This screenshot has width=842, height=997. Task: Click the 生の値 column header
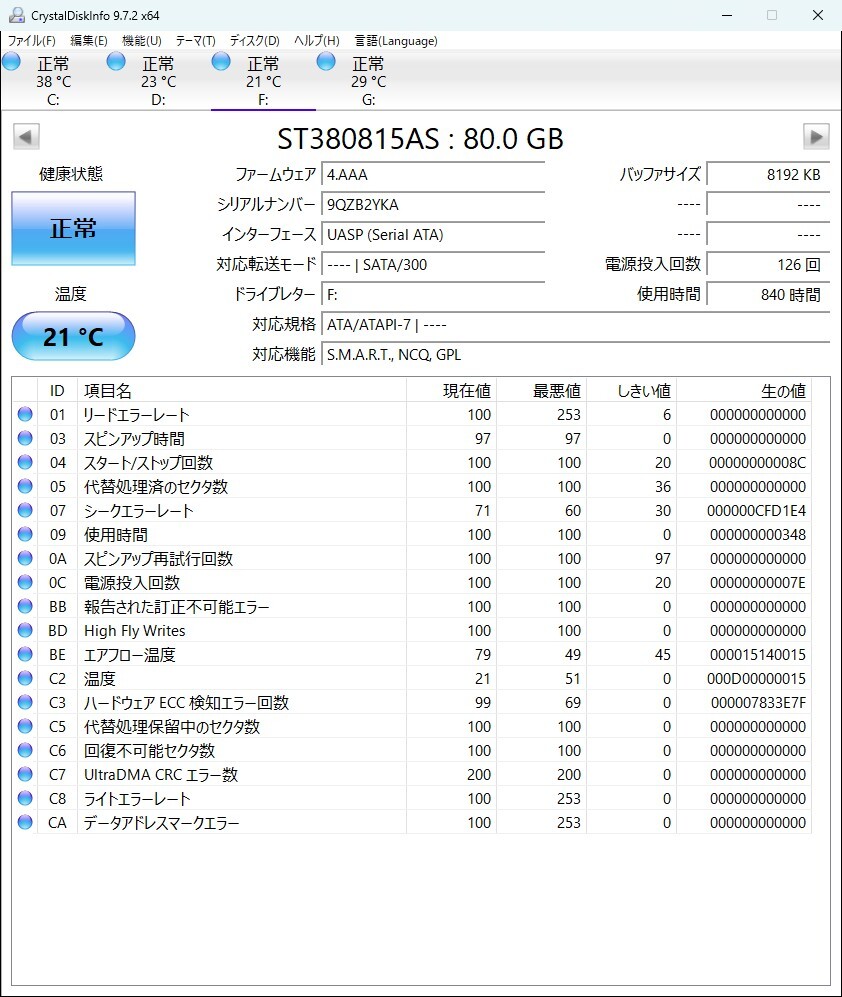click(744, 390)
